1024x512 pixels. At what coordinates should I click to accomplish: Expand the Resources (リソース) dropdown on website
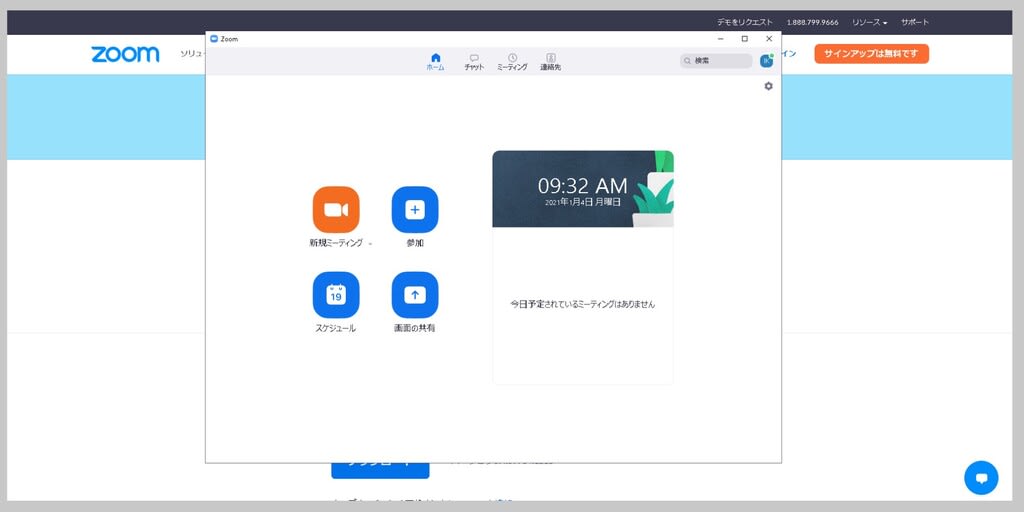coord(869,22)
